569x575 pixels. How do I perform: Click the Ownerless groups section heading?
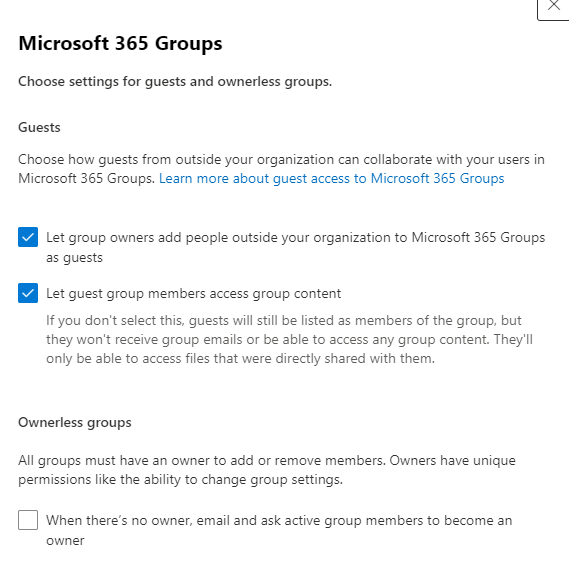tap(75, 422)
